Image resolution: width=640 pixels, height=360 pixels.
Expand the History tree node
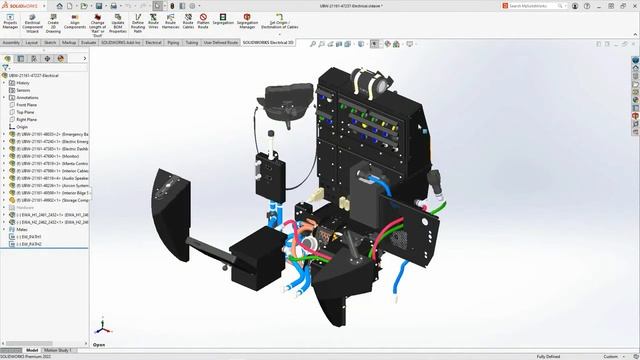click(x=4, y=83)
